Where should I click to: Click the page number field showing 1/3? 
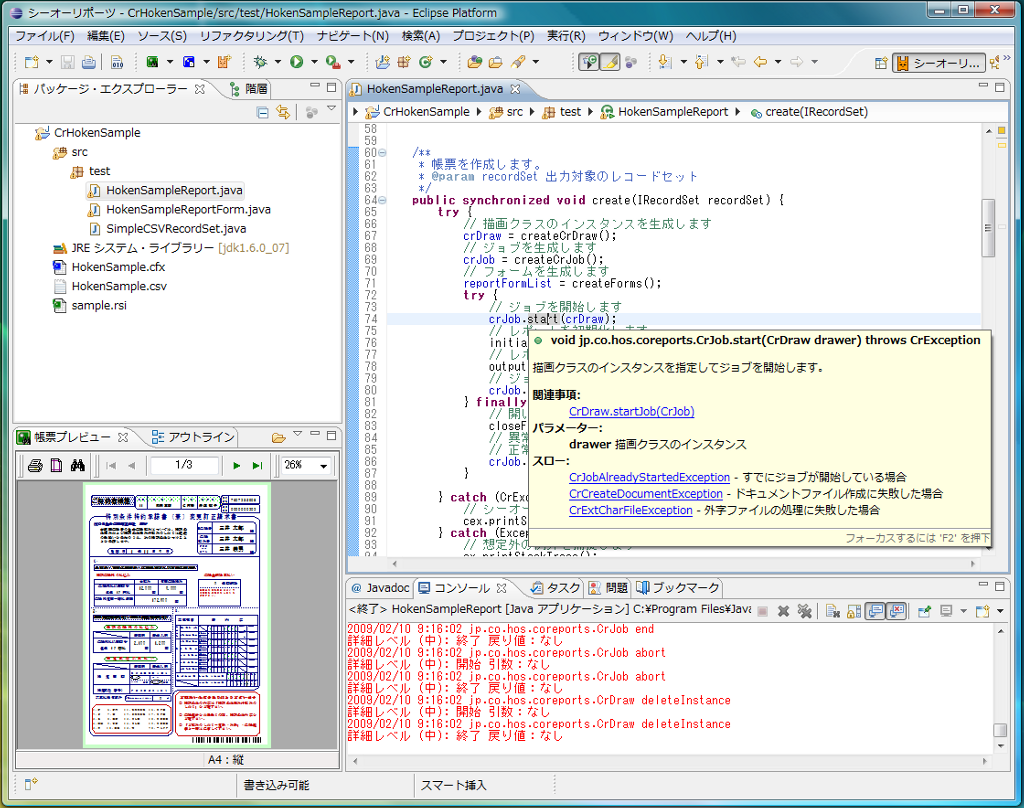(x=184, y=465)
